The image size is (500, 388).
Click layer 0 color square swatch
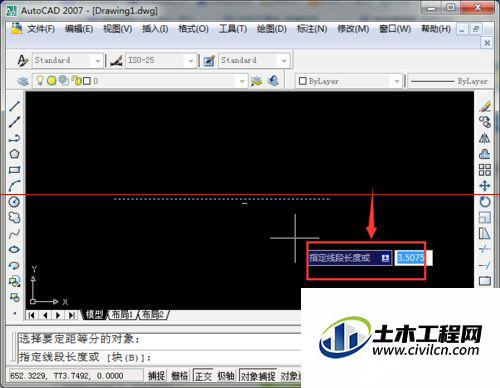(87, 81)
